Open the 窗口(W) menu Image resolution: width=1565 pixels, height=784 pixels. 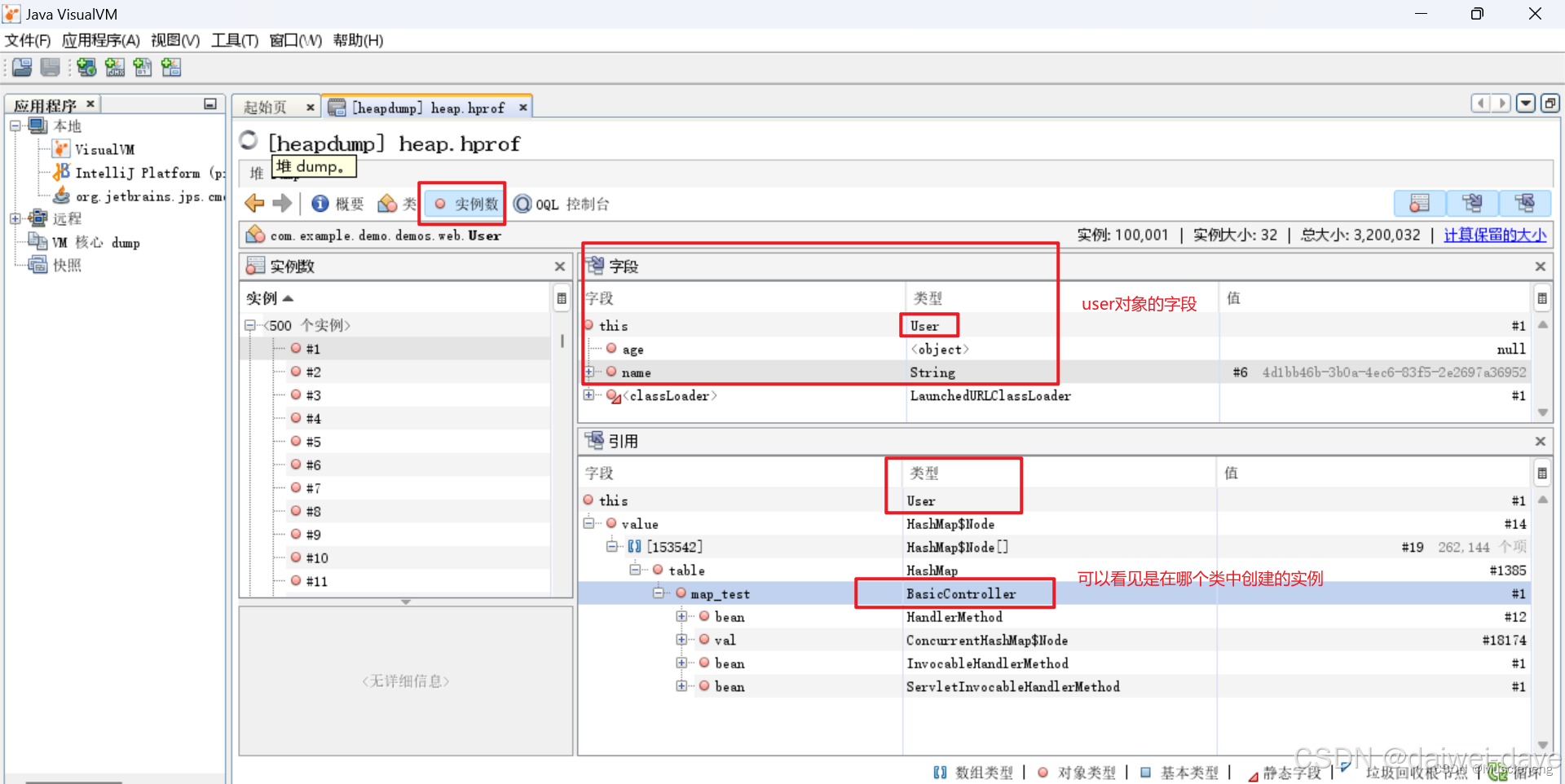pyautogui.click(x=295, y=40)
